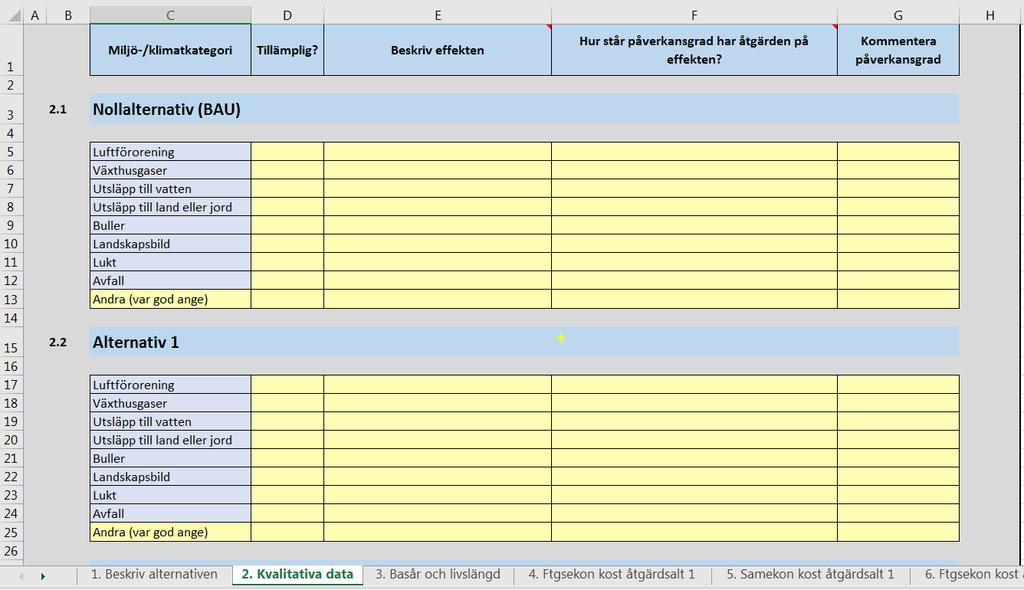Click the 'Hur står påverkansgrad' header cell
The height and width of the screenshot is (590, 1024).
pyautogui.click(x=694, y=50)
